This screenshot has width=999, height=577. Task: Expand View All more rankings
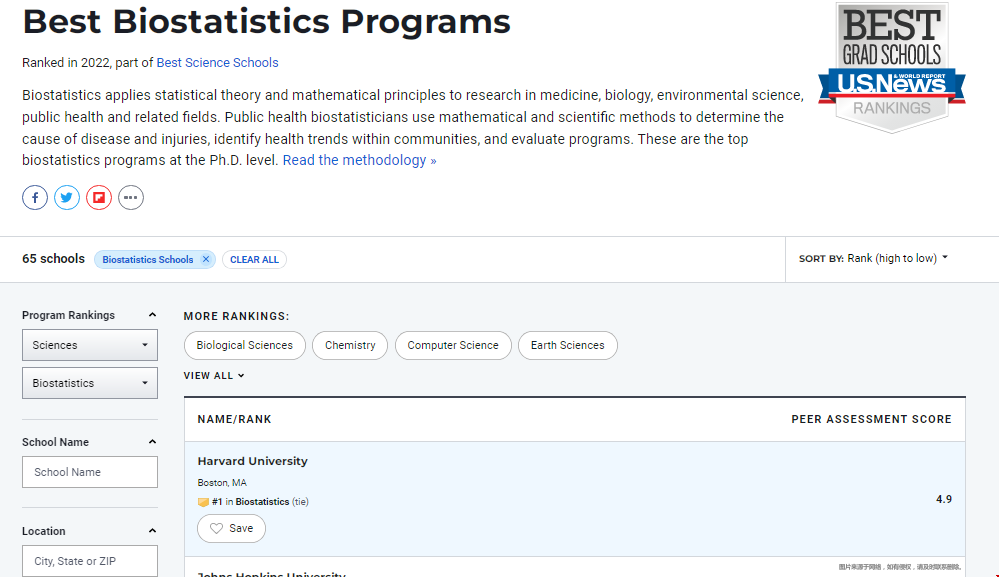(214, 376)
